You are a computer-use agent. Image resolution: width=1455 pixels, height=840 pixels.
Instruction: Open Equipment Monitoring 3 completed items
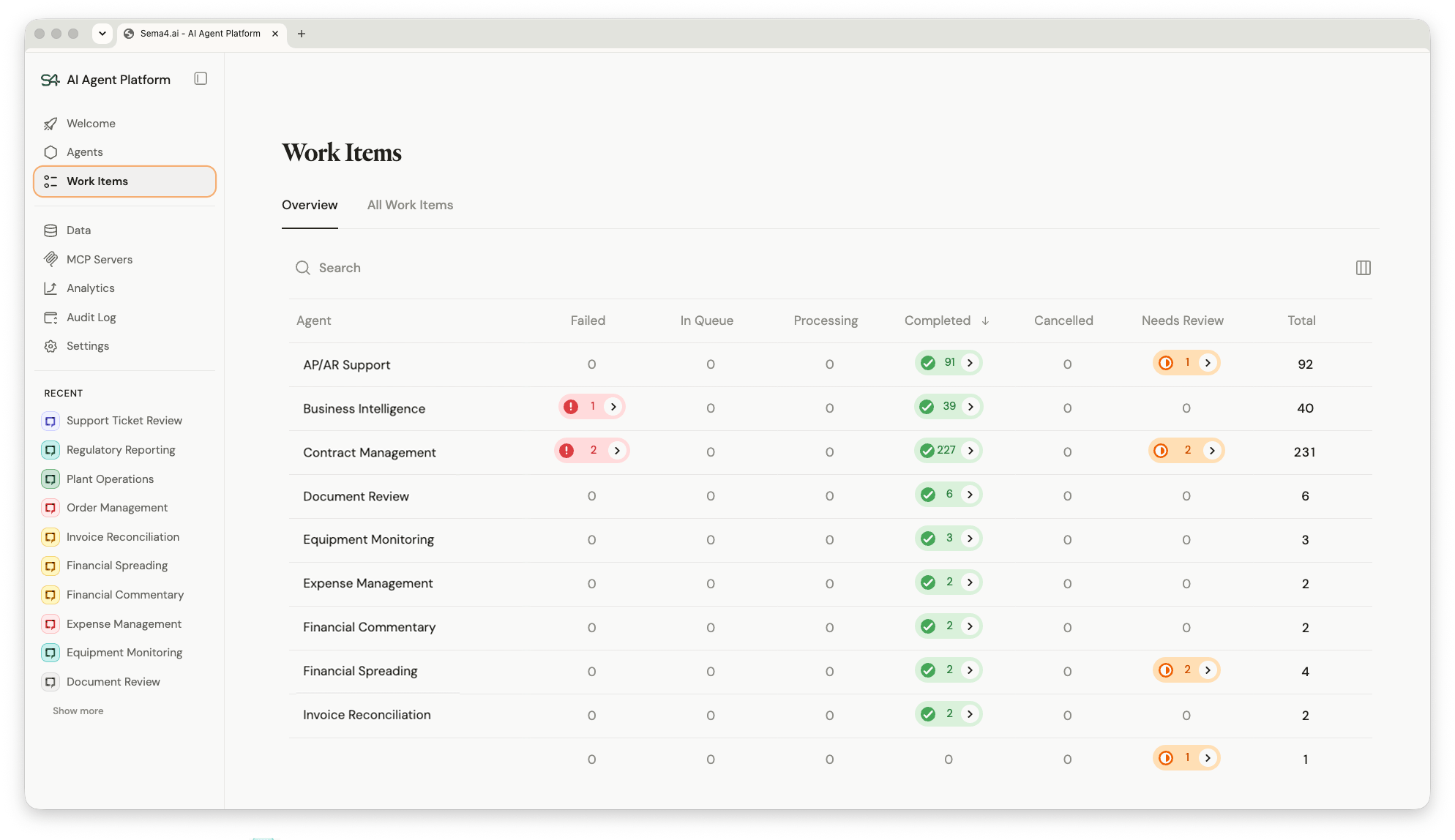tap(948, 539)
